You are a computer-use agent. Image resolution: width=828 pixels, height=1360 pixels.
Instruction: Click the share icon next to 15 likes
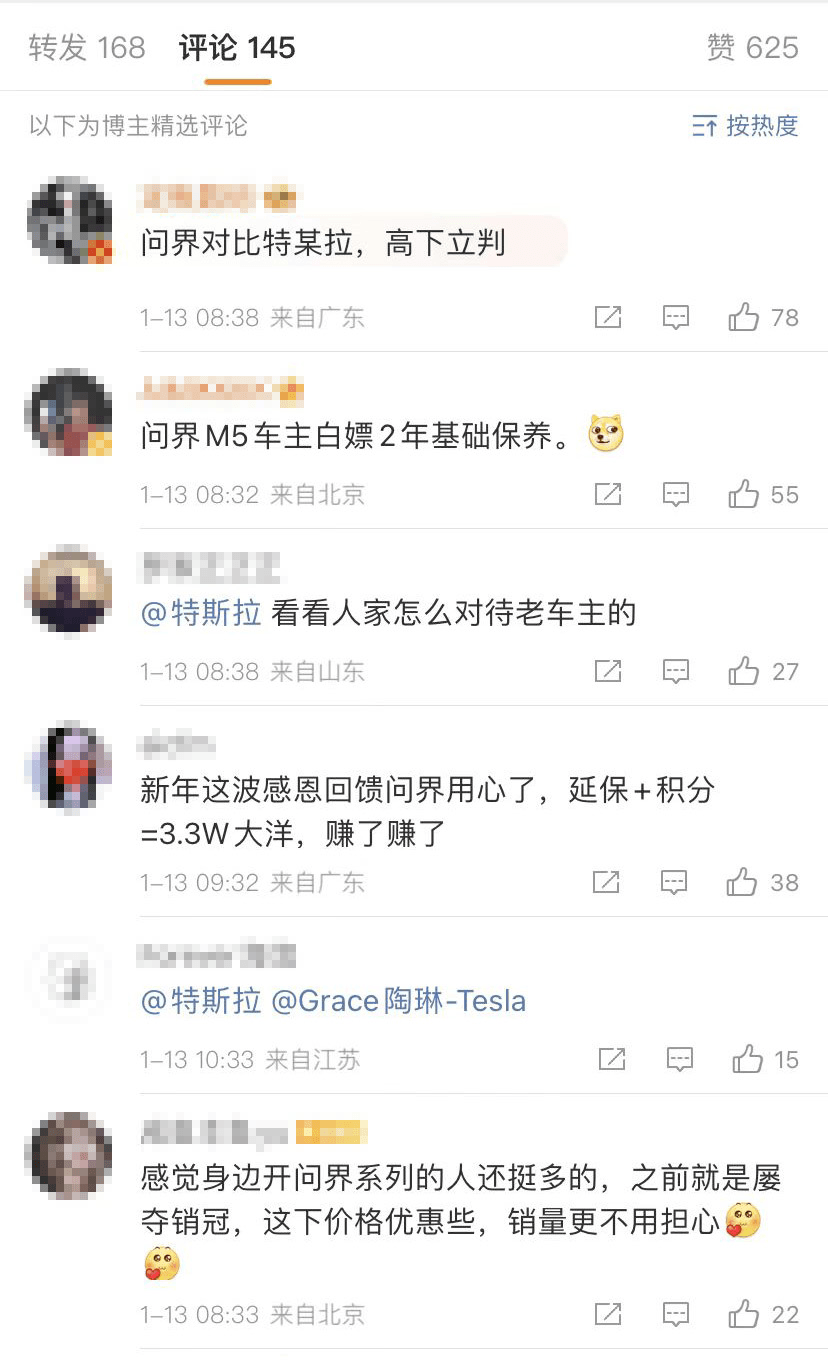tap(611, 1059)
